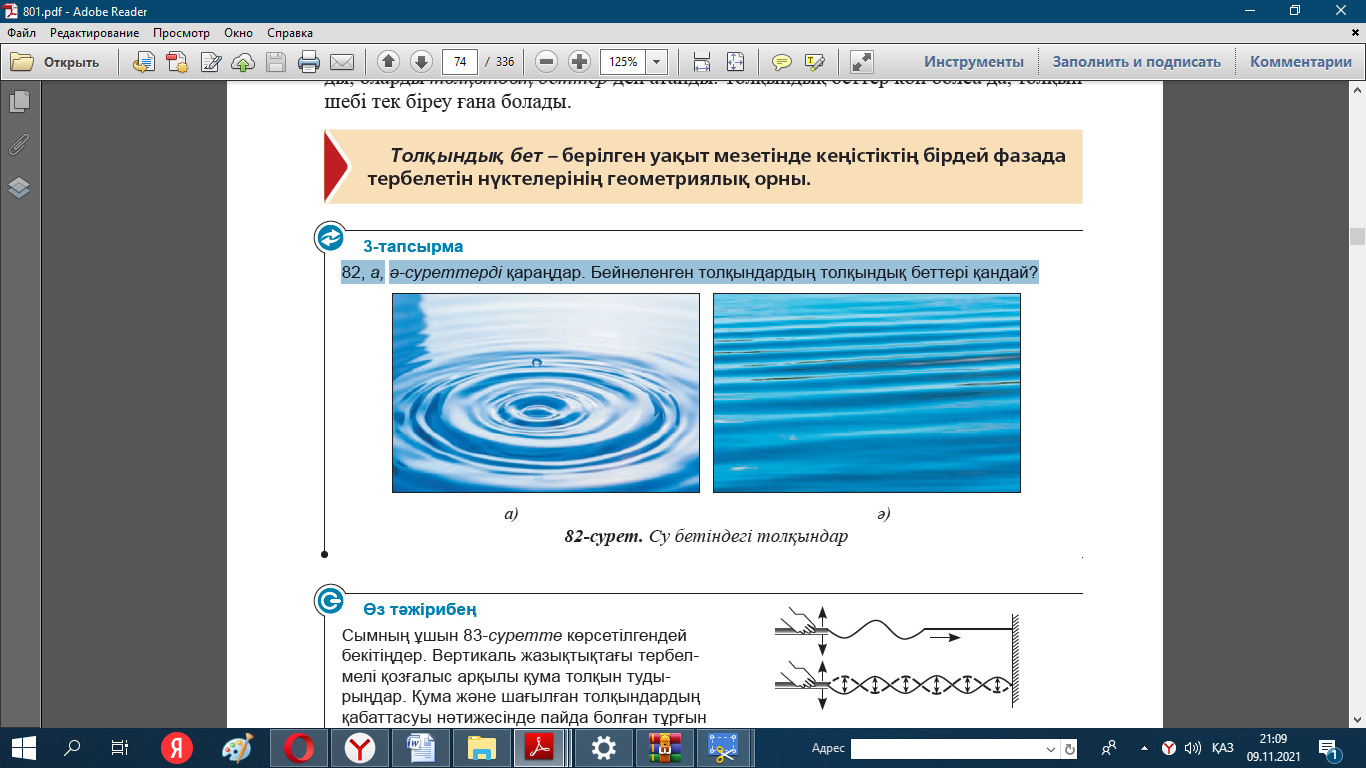Click the convert-to-PDF online icon
This screenshot has height=768, width=1366.
[x=144, y=62]
